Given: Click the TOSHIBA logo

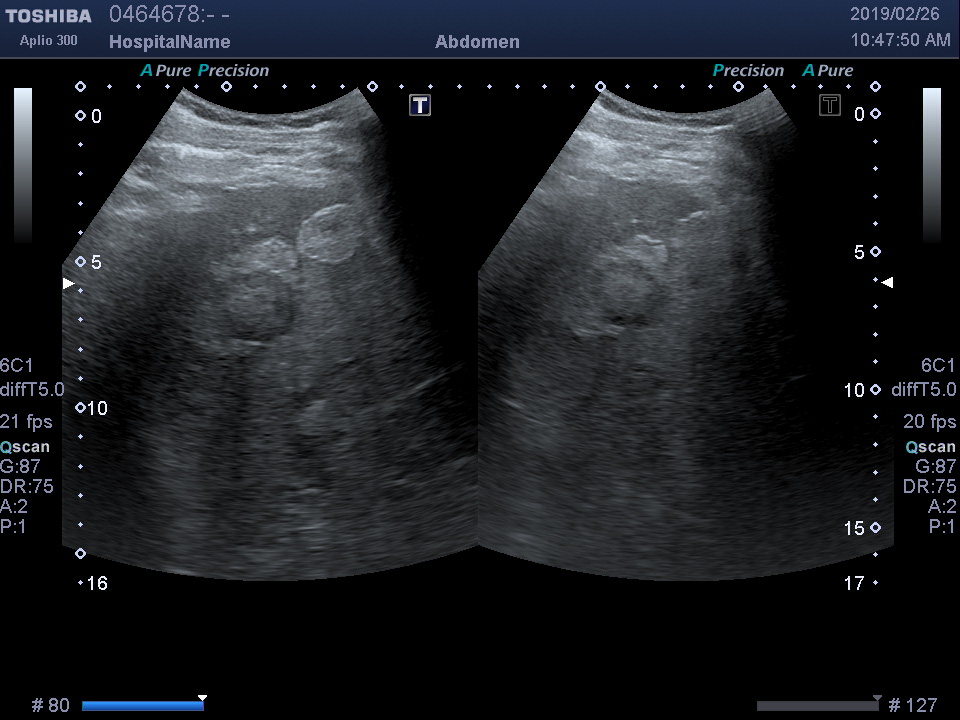Looking at the screenshot, I should click(x=48, y=16).
